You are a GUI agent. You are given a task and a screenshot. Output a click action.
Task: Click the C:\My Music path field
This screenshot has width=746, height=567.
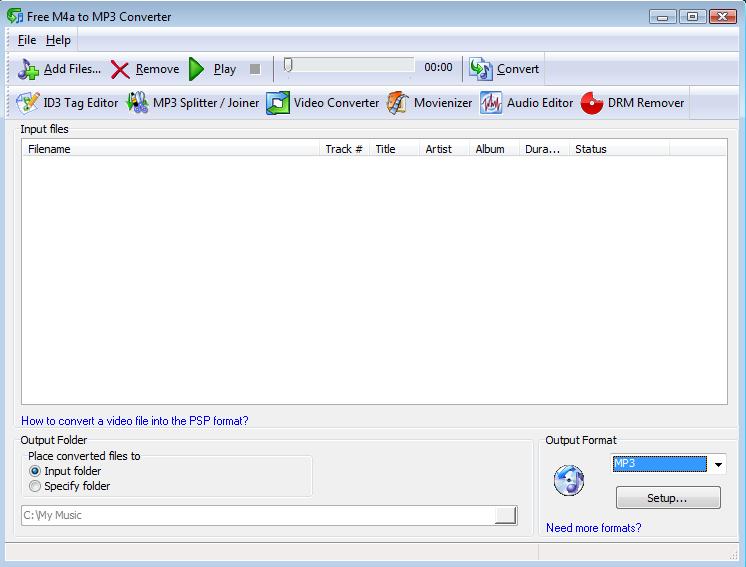point(258,515)
